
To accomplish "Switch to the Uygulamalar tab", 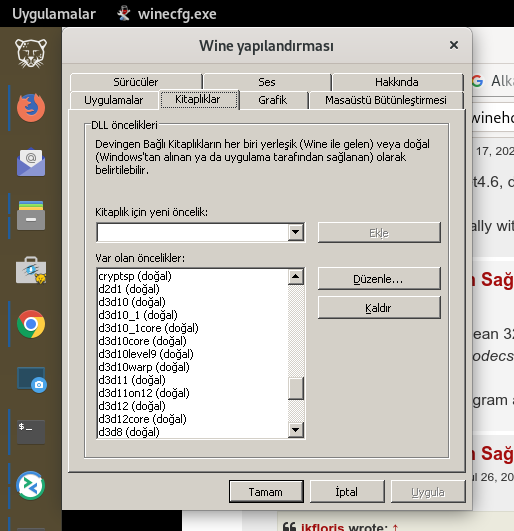I will click(114, 100).
